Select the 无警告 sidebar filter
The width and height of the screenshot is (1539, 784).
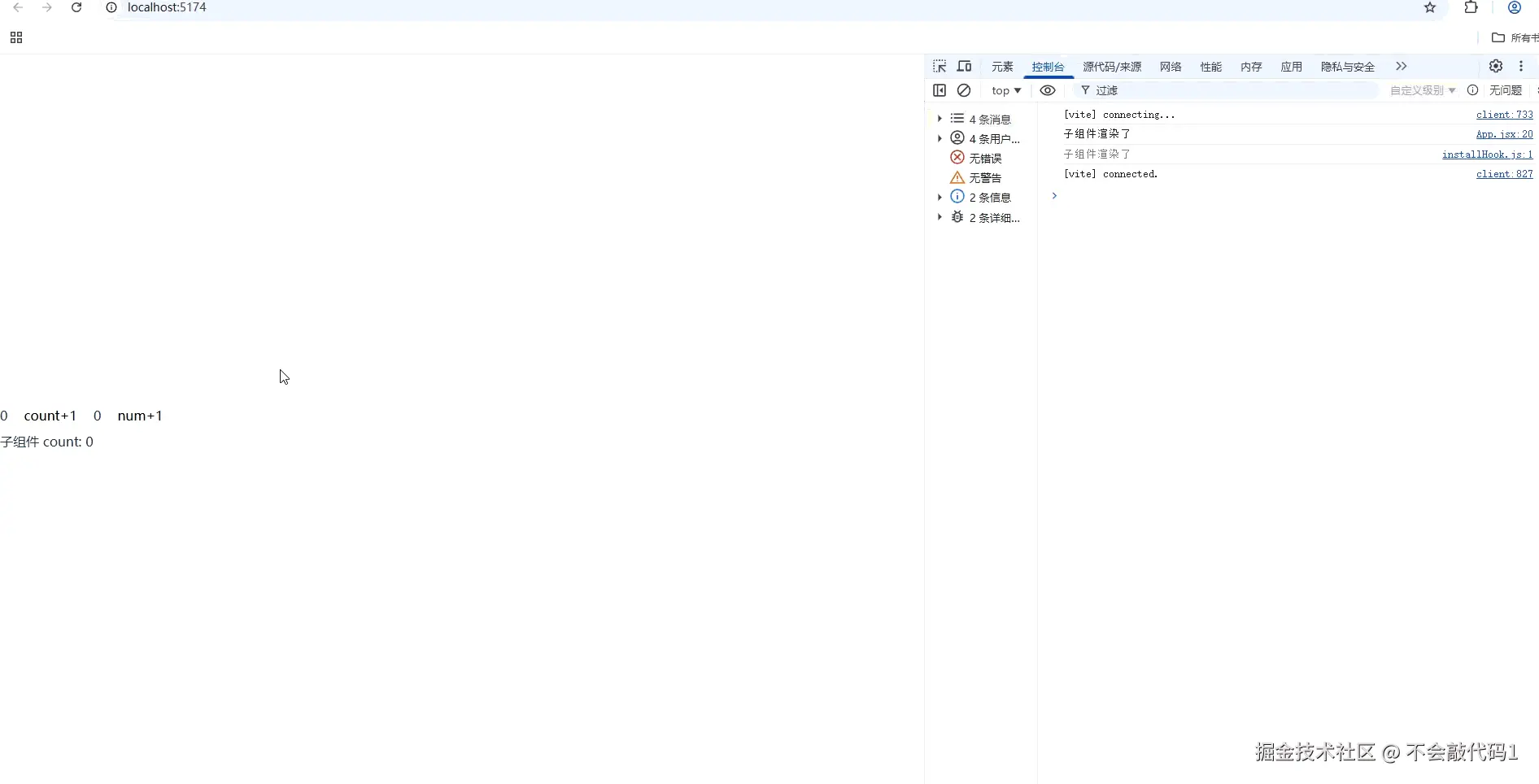[x=976, y=177]
